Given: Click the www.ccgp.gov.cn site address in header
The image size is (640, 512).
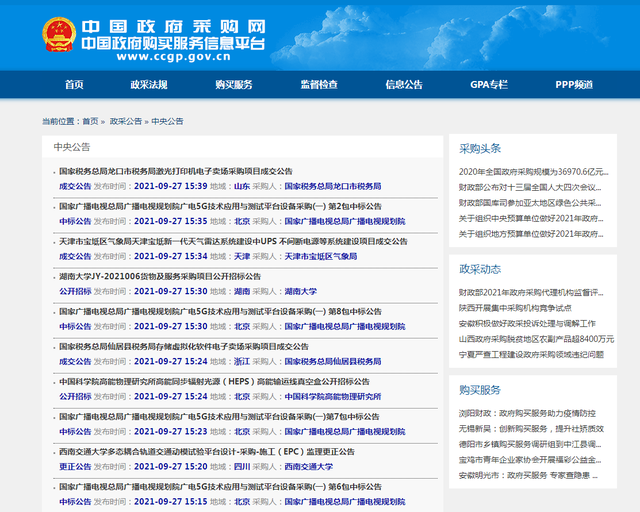Looking at the screenshot, I should [x=174, y=57].
